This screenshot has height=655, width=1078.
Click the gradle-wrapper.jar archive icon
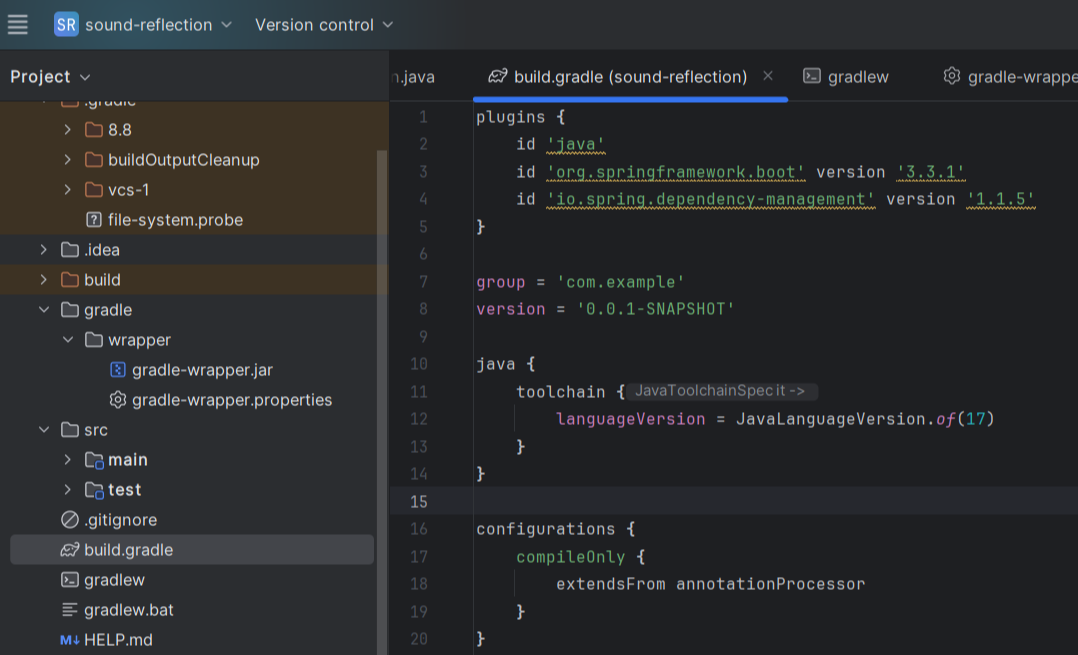[x=118, y=370]
